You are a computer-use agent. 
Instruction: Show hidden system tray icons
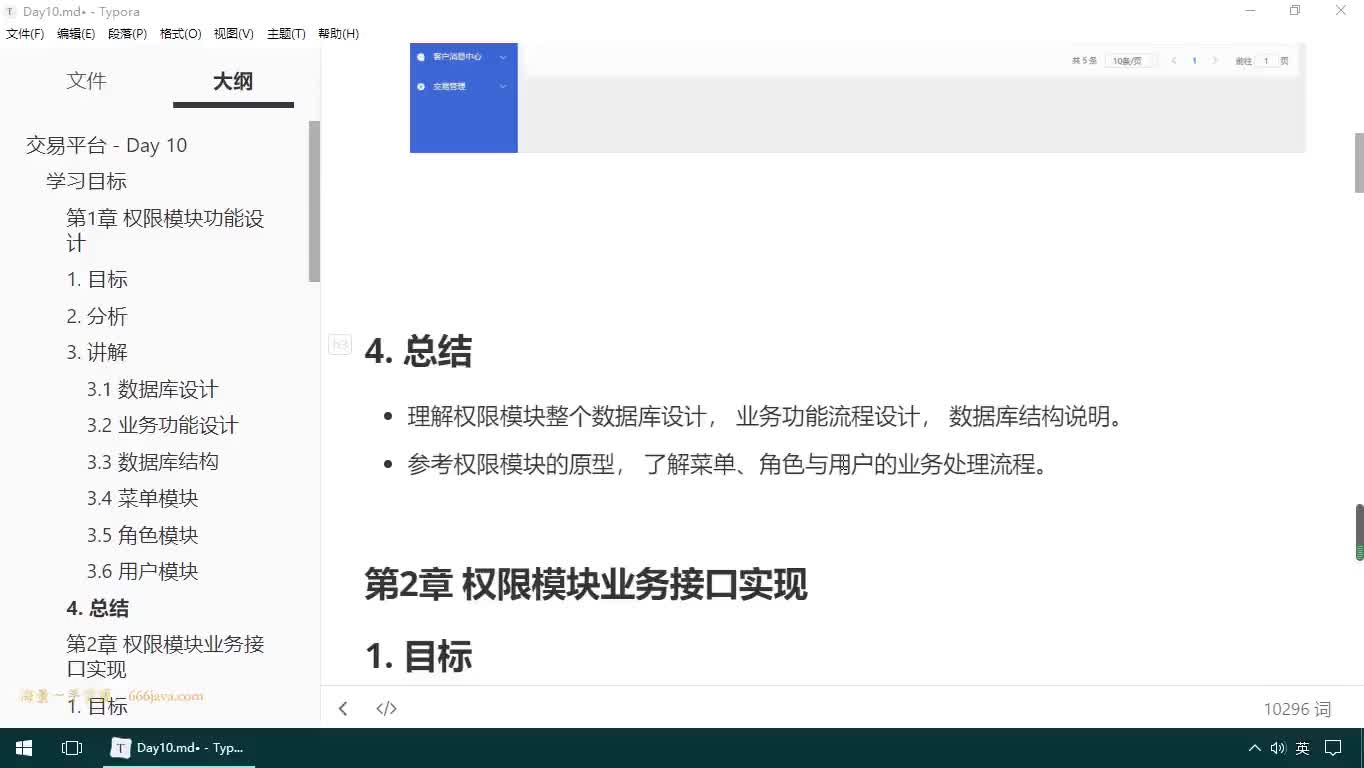[1254, 748]
